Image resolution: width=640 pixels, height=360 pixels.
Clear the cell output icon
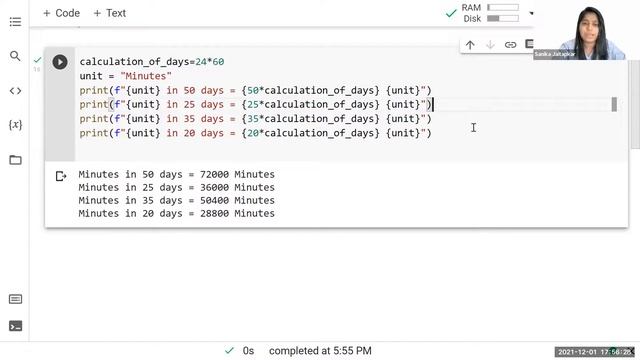[x=61, y=176]
